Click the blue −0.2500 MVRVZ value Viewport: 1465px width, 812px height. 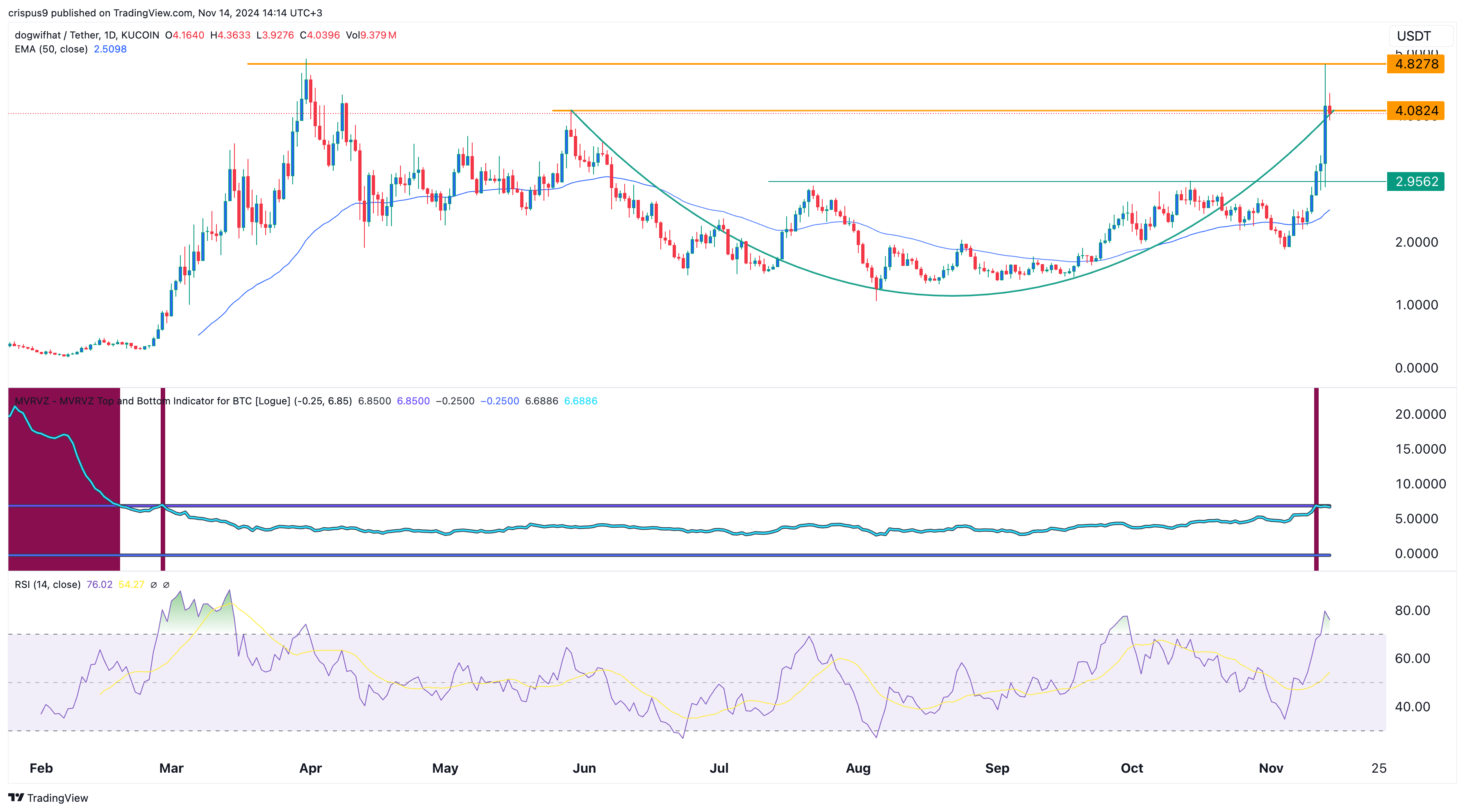pyautogui.click(x=500, y=401)
